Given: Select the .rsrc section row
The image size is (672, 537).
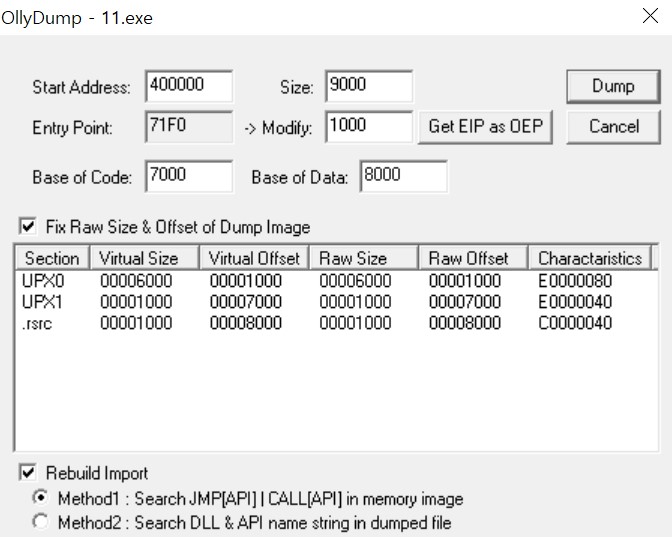Looking at the screenshot, I should tap(336, 323).
